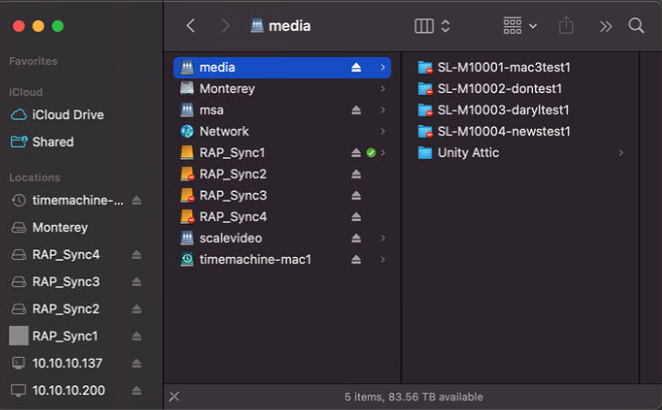Click the Locations sidebar heading
The height and width of the screenshot is (410, 662).
(x=35, y=178)
